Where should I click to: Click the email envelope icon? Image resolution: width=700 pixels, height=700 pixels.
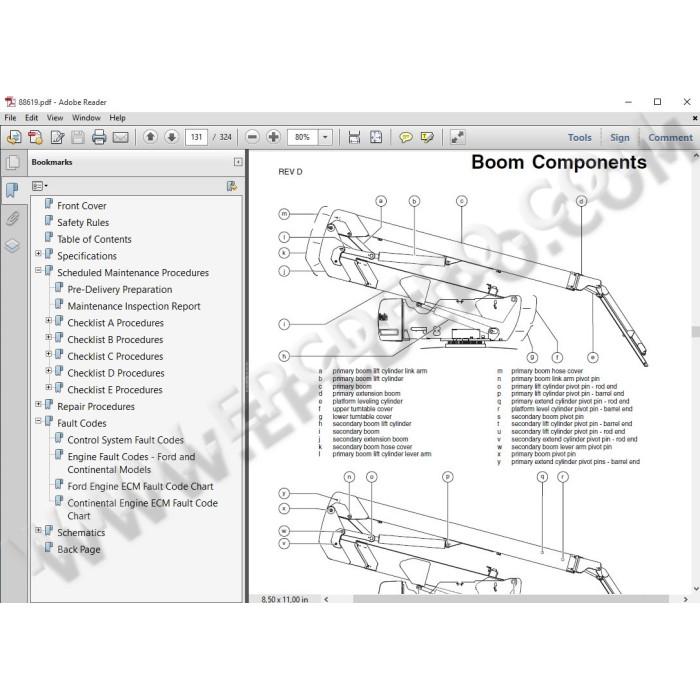pyautogui.click(x=121, y=138)
